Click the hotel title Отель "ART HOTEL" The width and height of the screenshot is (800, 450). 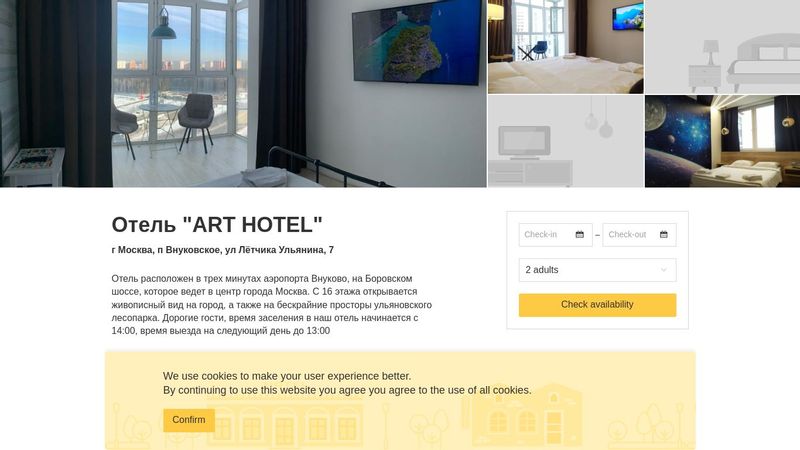tap(217, 224)
